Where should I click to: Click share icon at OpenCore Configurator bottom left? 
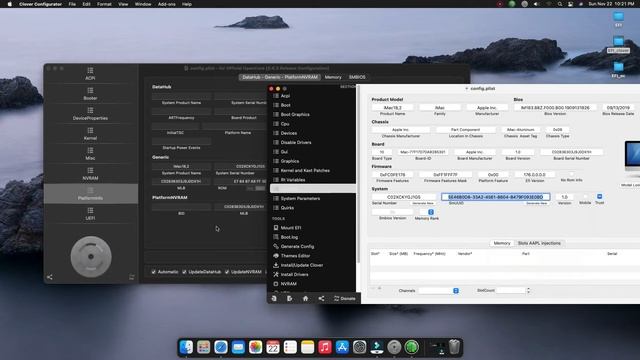(x=49, y=277)
